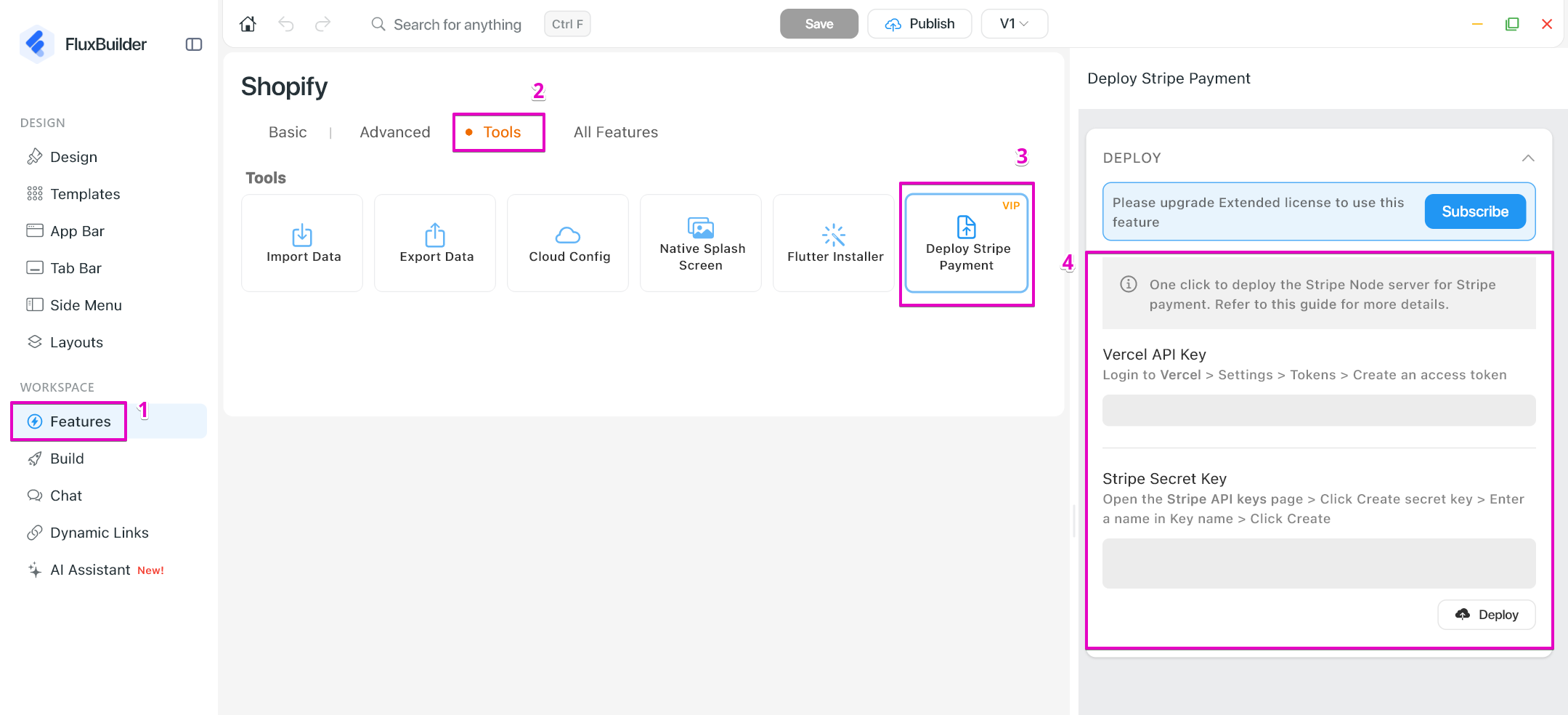This screenshot has width=1568, height=715.
Task: Click the search magnifier icon
Action: pyautogui.click(x=378, y=24)
